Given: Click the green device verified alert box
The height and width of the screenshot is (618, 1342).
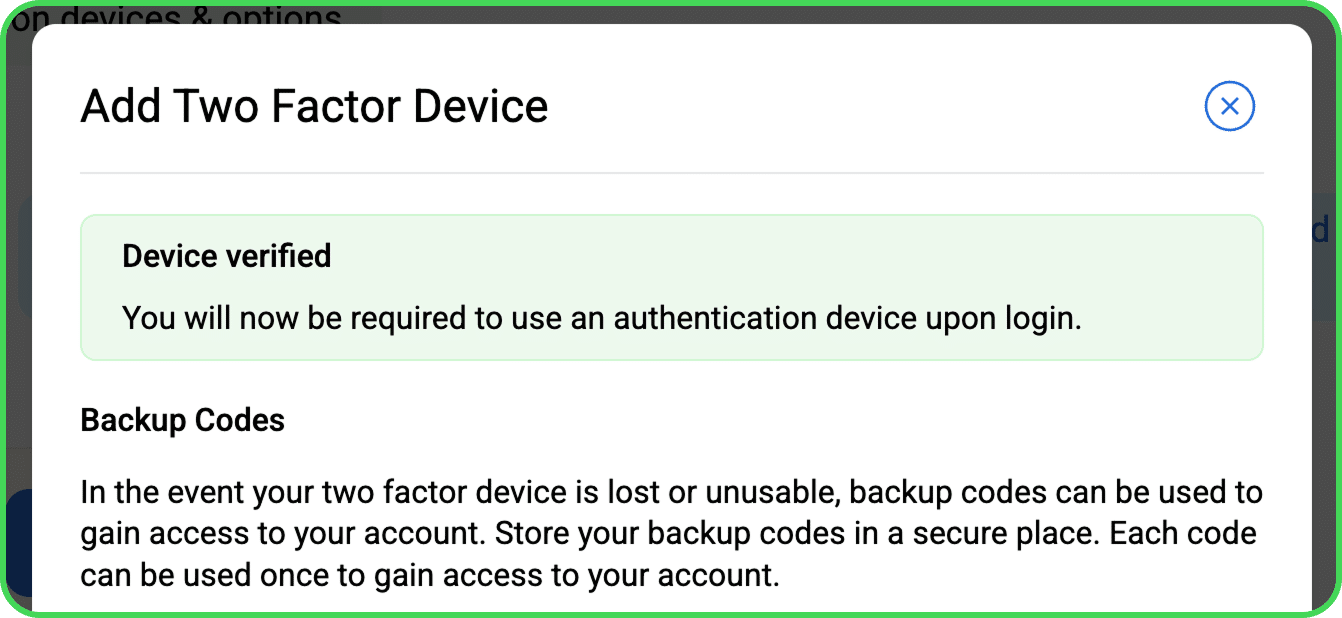Looking at the screenshot, I should [x=672, y=287].
